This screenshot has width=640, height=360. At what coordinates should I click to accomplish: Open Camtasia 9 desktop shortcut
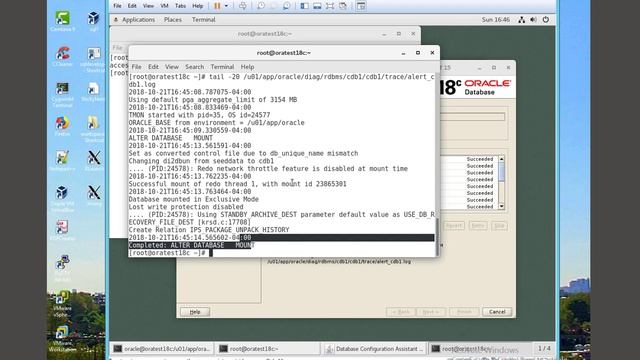[62, 21]
